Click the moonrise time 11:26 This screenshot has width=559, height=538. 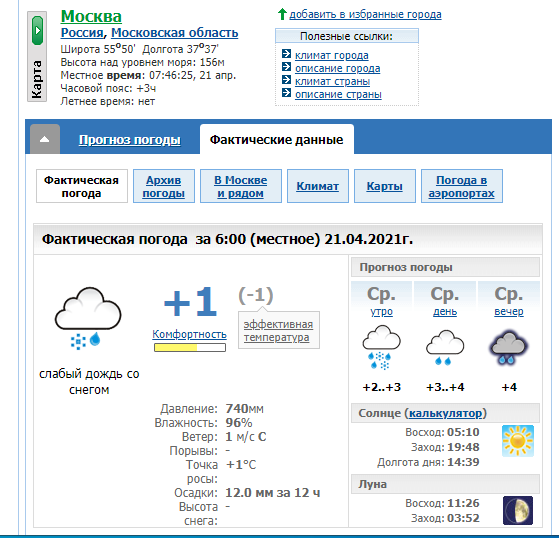click(463, 503)
